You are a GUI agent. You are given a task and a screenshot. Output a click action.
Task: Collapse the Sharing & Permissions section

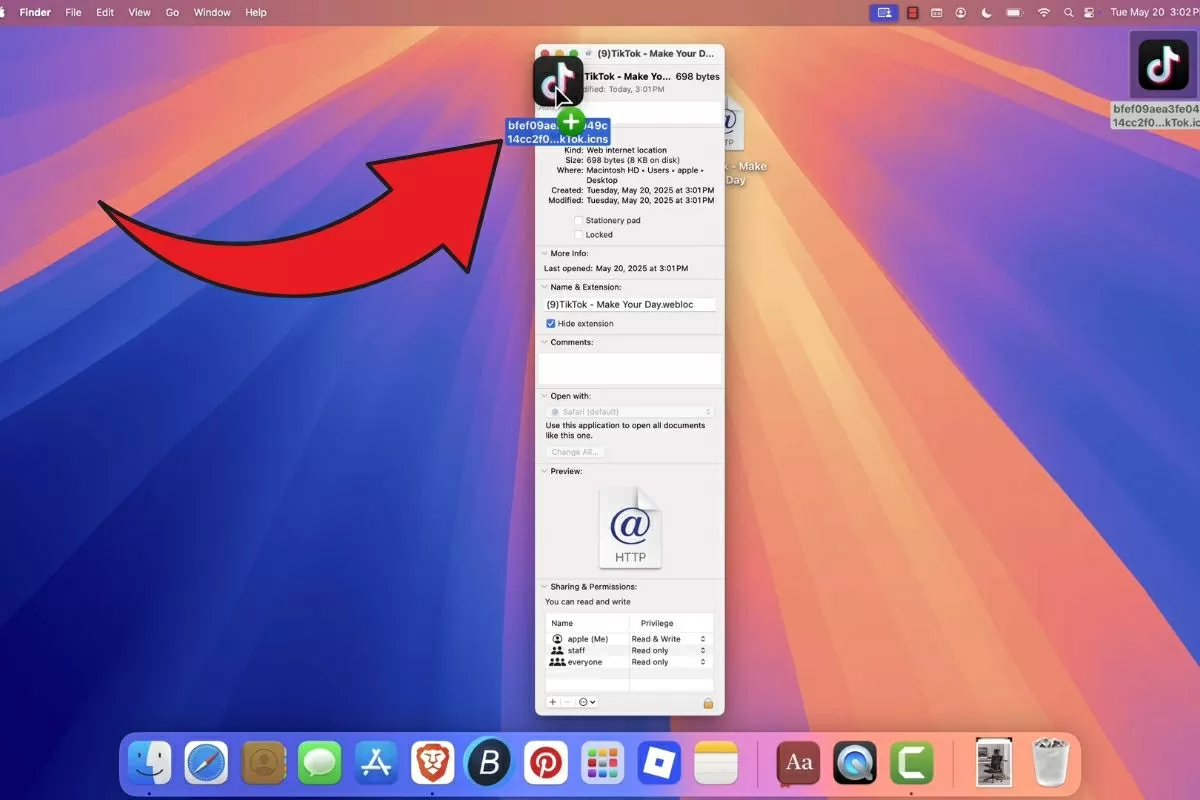[544, 587]
